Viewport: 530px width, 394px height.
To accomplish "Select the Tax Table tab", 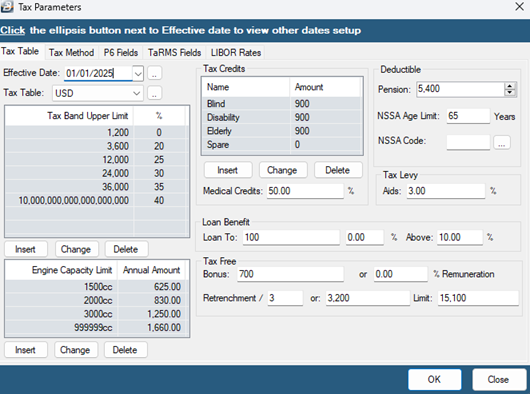I will coord(20,51).
